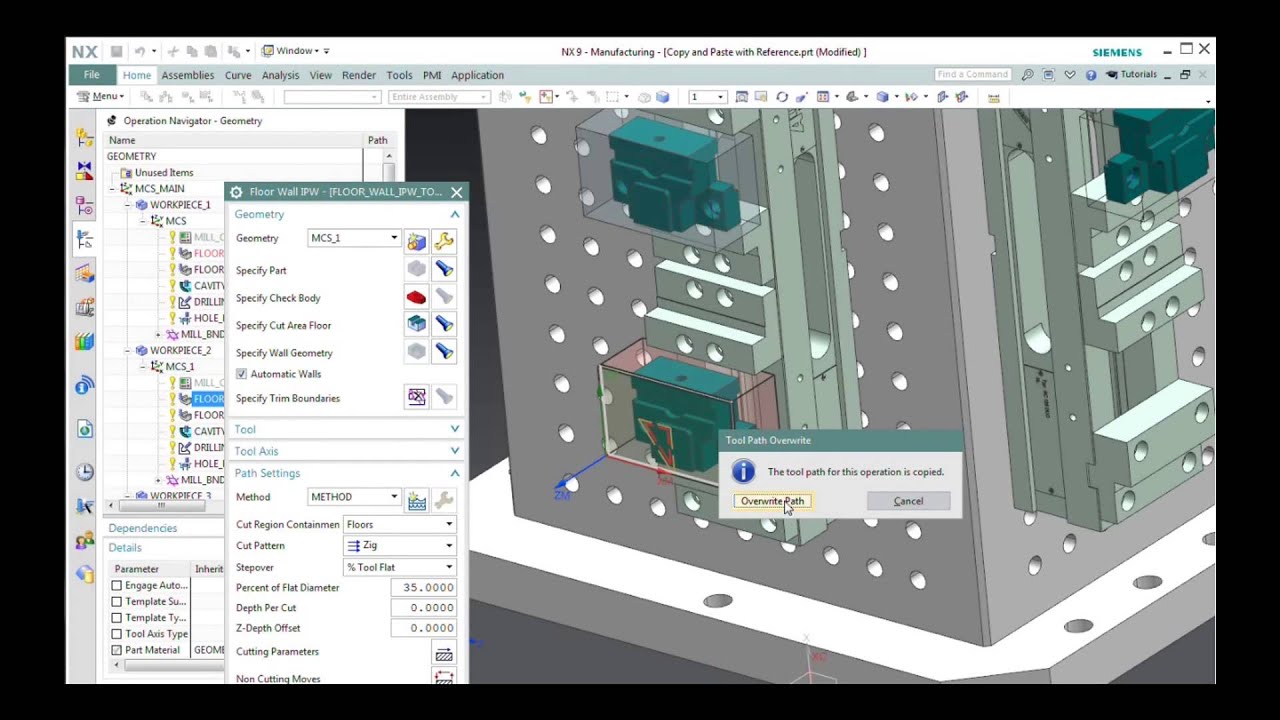Switch to the Curve ribbon tab
This screenshot has height=720, width=1280.
238,75
